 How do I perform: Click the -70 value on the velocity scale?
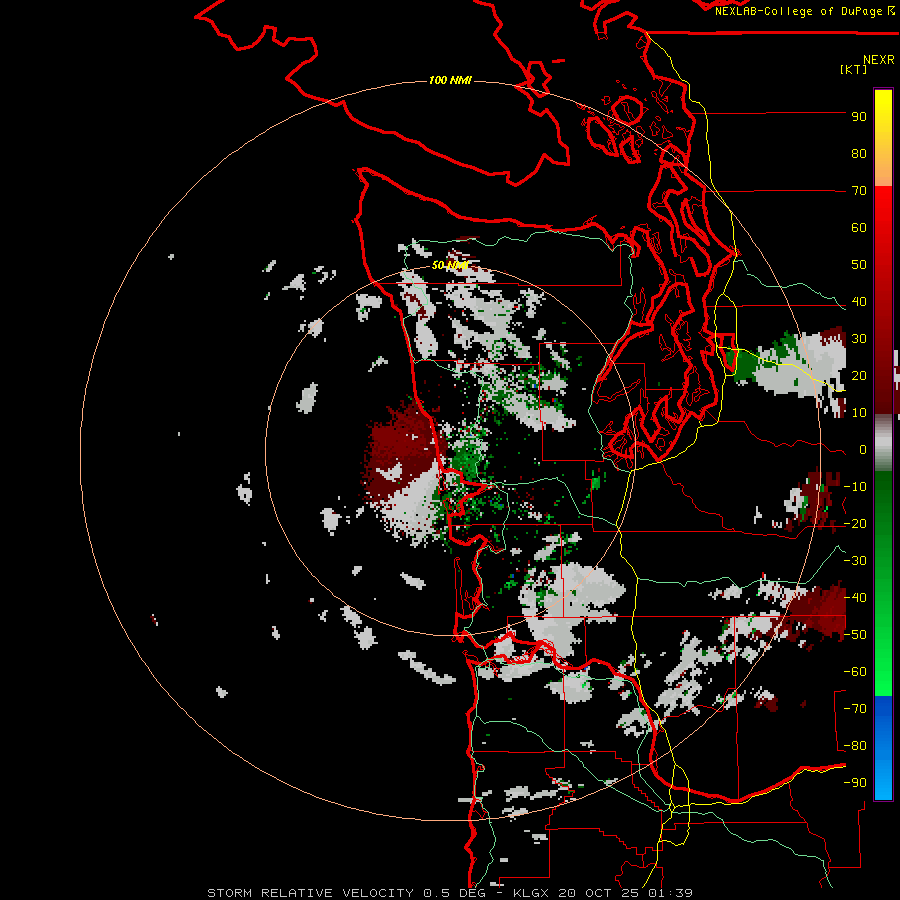tap(855, 709)
